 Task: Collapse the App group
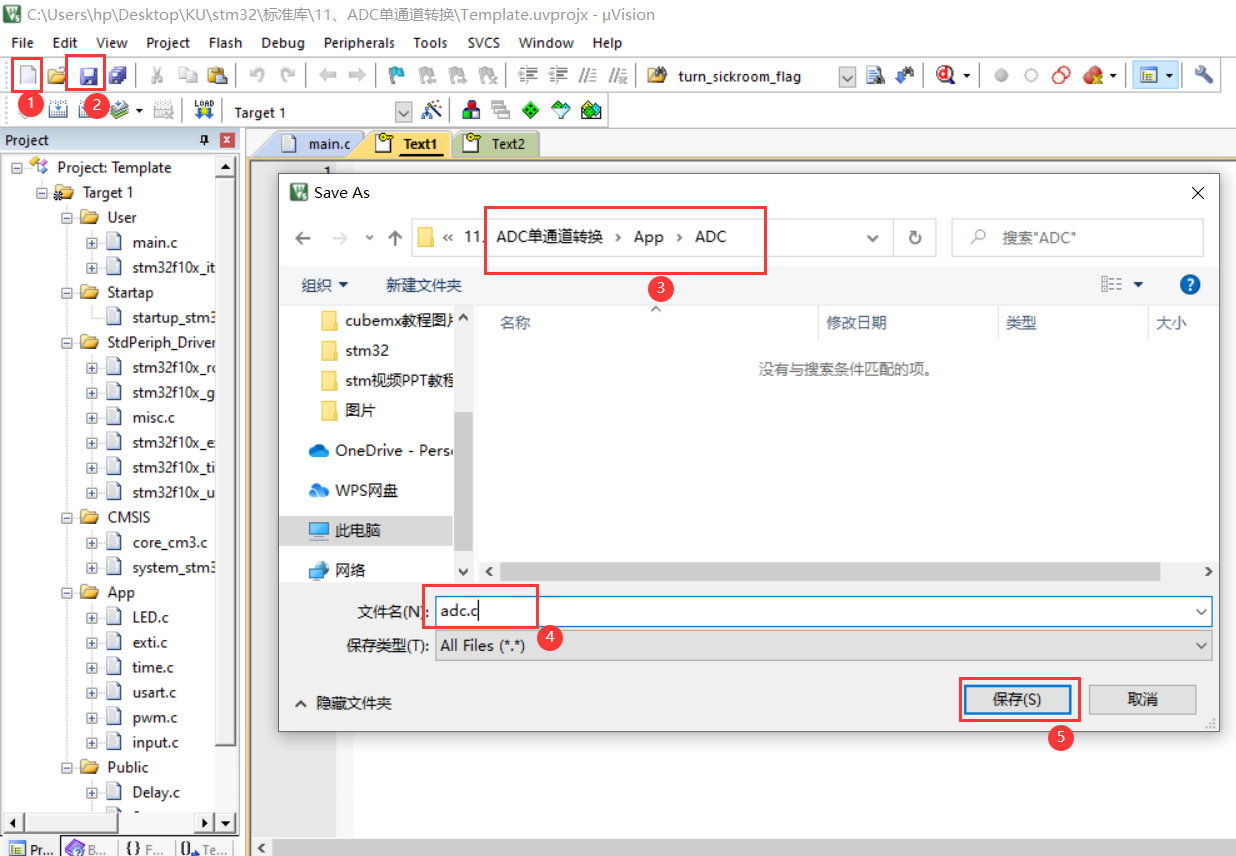[67, 592]
